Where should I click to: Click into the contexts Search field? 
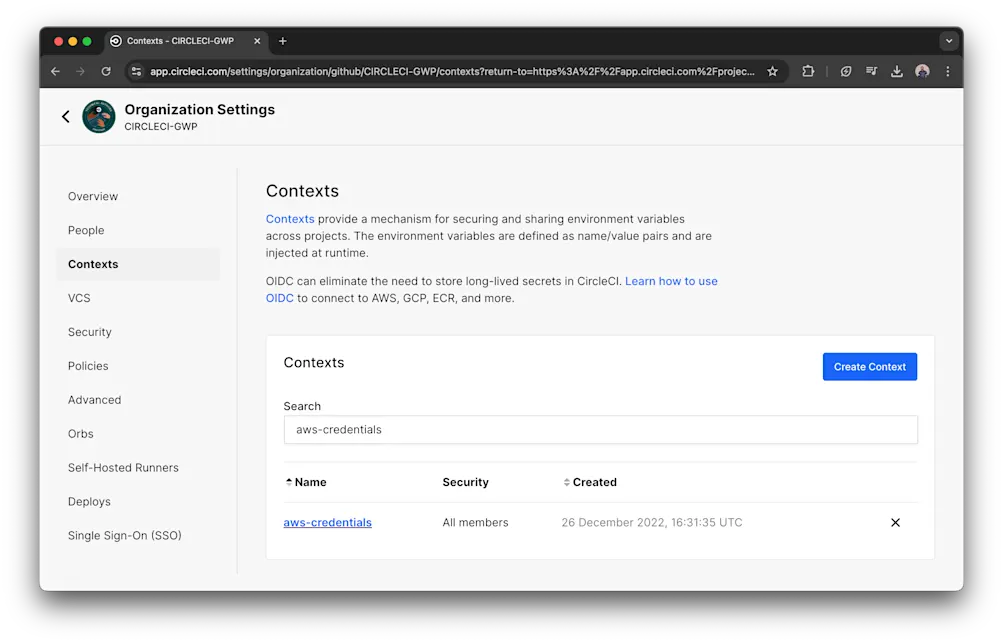point(600,430)
